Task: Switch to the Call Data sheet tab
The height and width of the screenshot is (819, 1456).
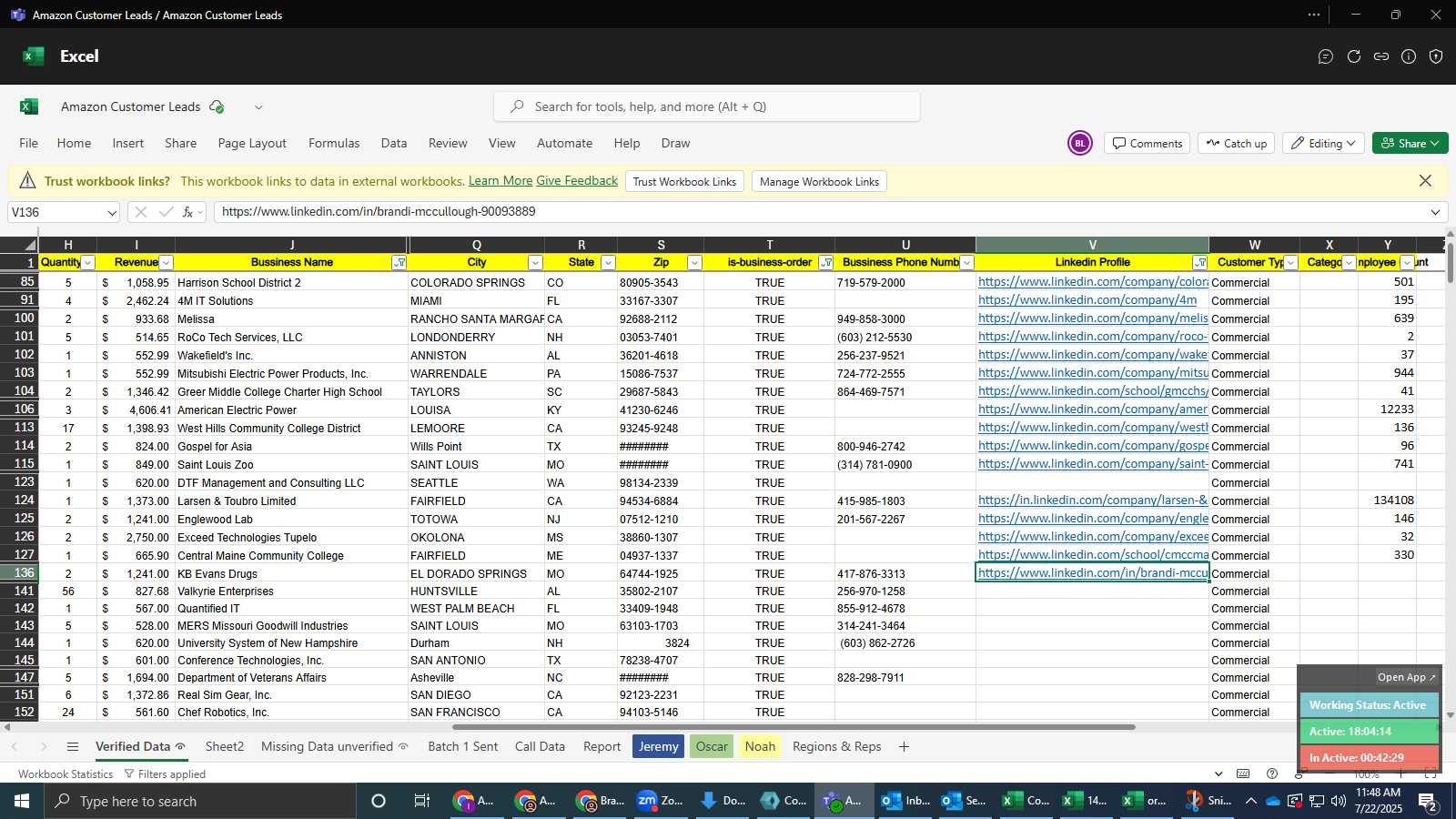Action: [540, 746]
